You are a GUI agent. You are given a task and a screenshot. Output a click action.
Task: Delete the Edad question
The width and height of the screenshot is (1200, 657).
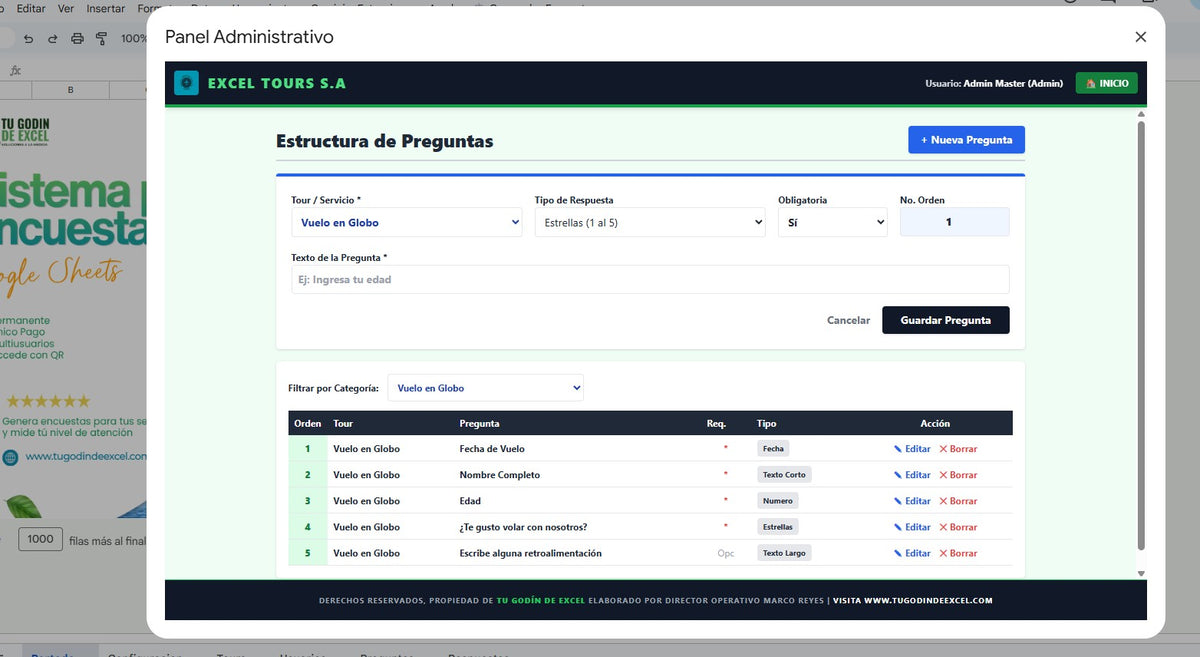(958, 501)
